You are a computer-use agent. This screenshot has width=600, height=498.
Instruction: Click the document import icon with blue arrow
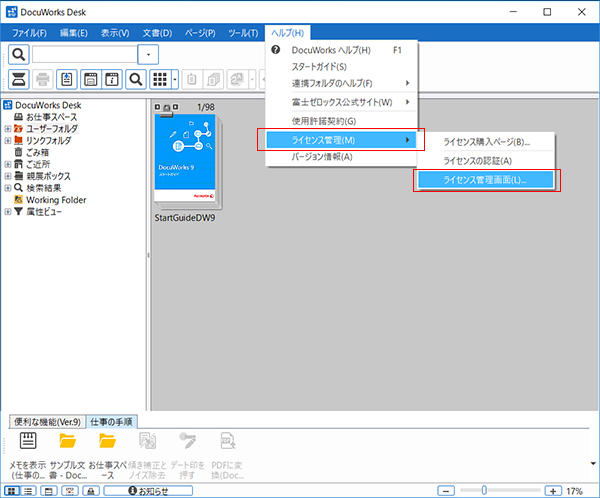[x=67, y=80]
